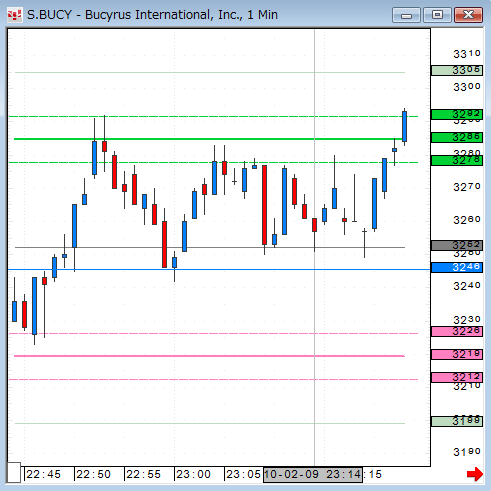Click the pink 3226 price marker

point(457,331)
